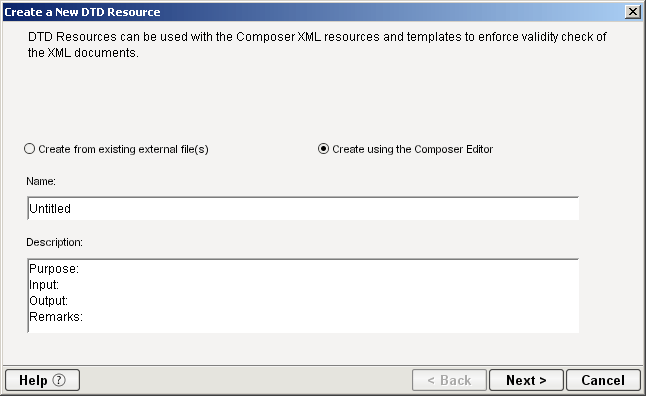Click the question mark icon on the Help button
646x396 pixels.
tap(59, 380)
